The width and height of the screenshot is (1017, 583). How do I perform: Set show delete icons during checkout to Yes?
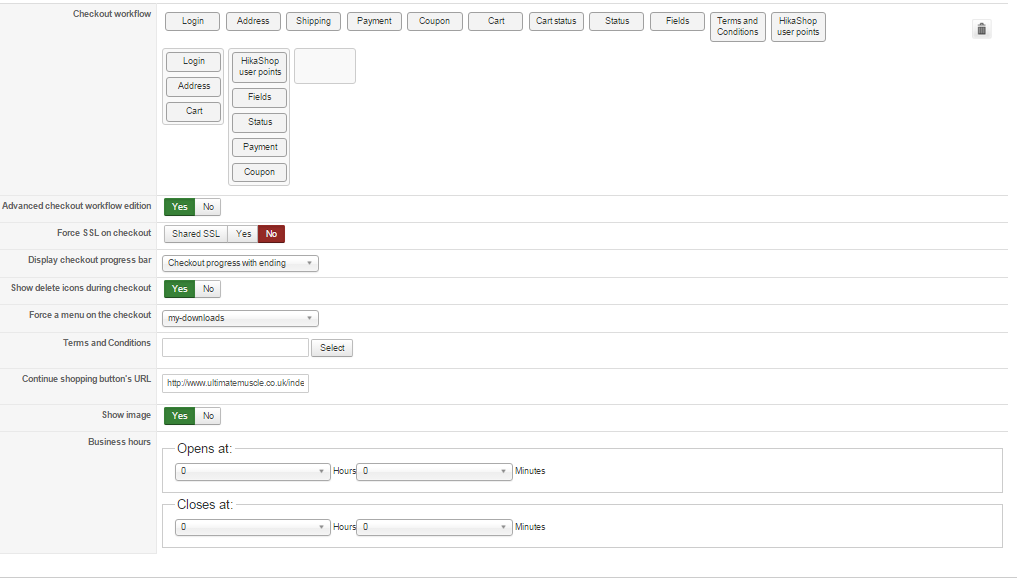pos(180,289)
